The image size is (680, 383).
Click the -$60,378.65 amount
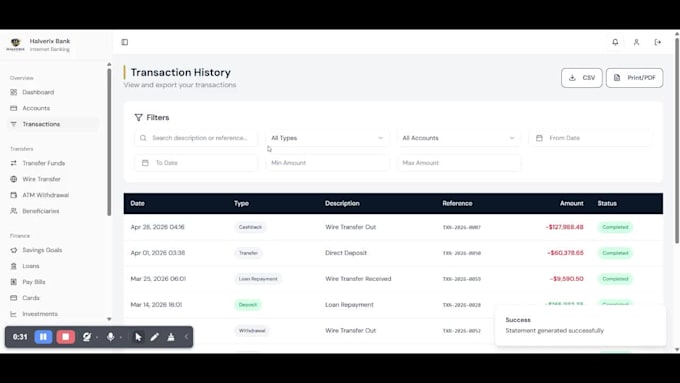point(565,253)
